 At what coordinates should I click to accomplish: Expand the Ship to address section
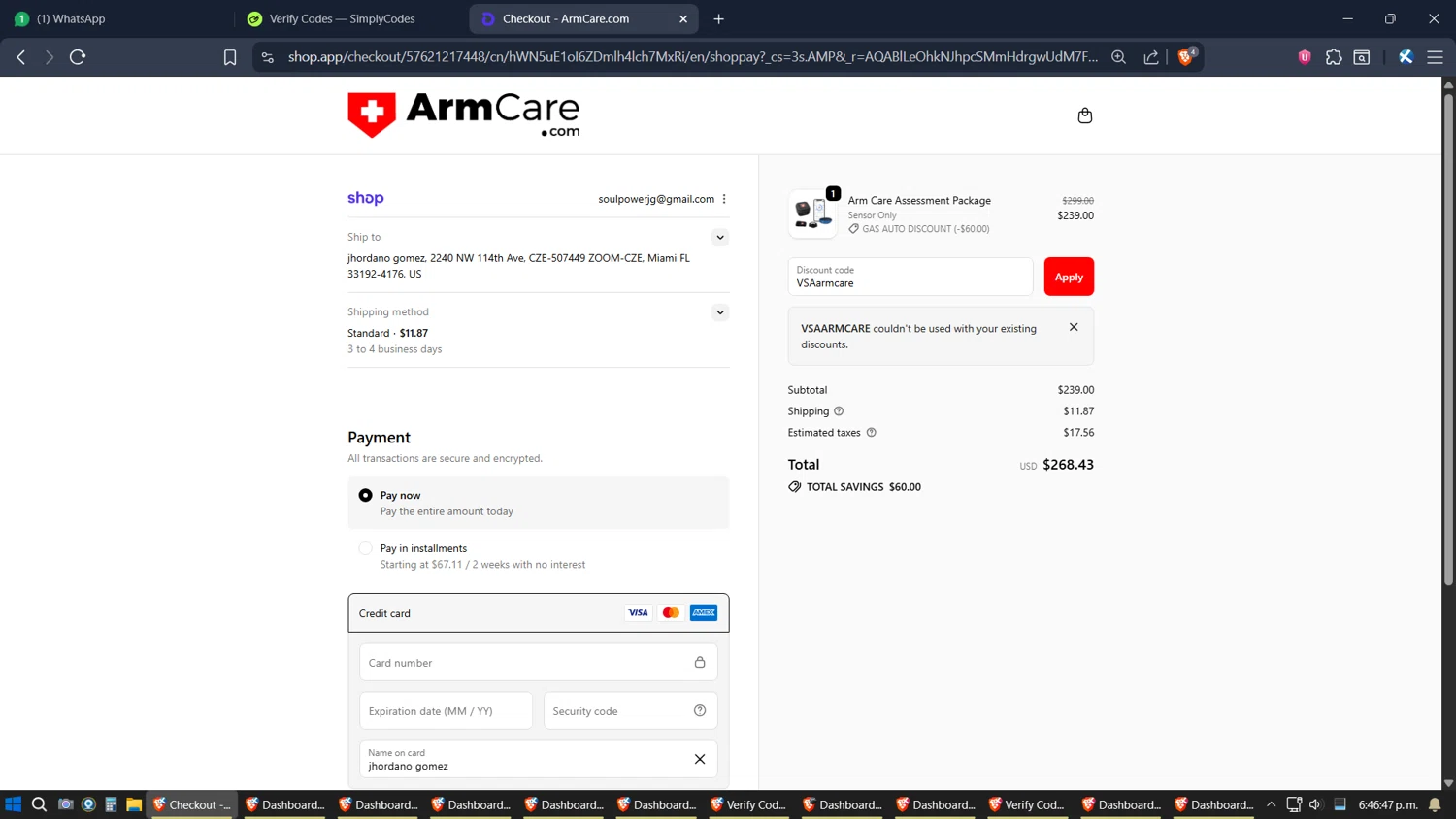719,238
